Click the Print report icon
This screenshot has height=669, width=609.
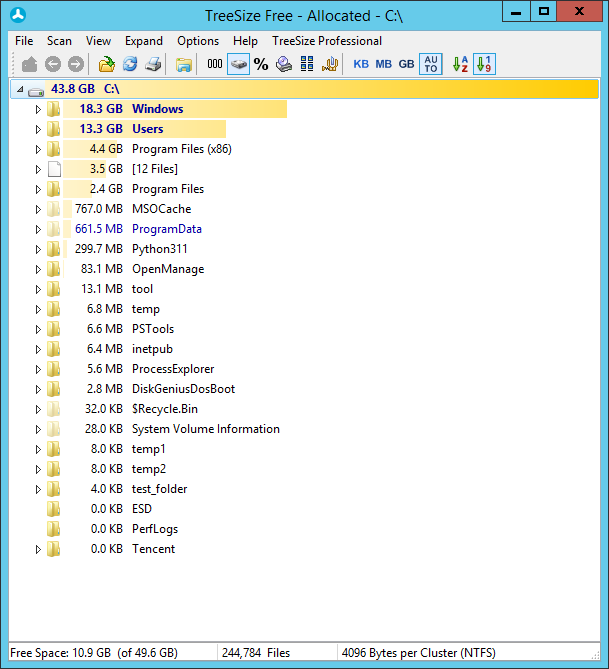153,64
